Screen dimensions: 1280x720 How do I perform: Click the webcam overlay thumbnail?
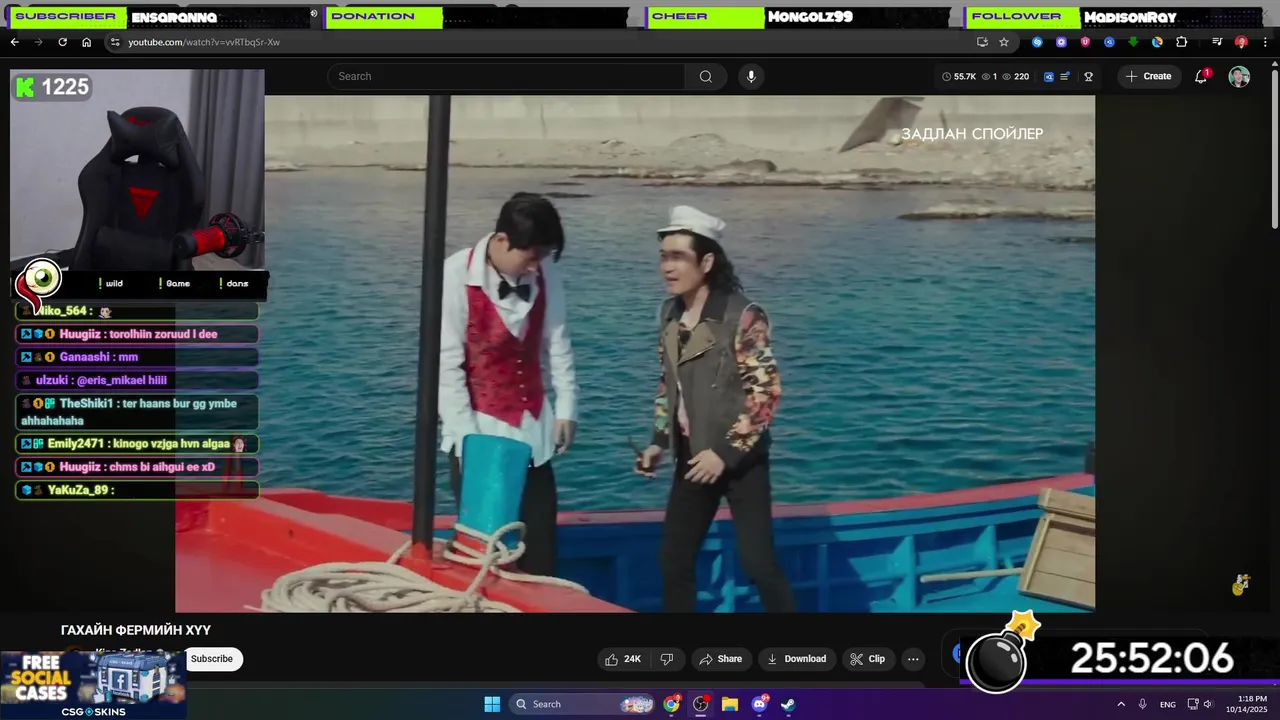[138, 171]
